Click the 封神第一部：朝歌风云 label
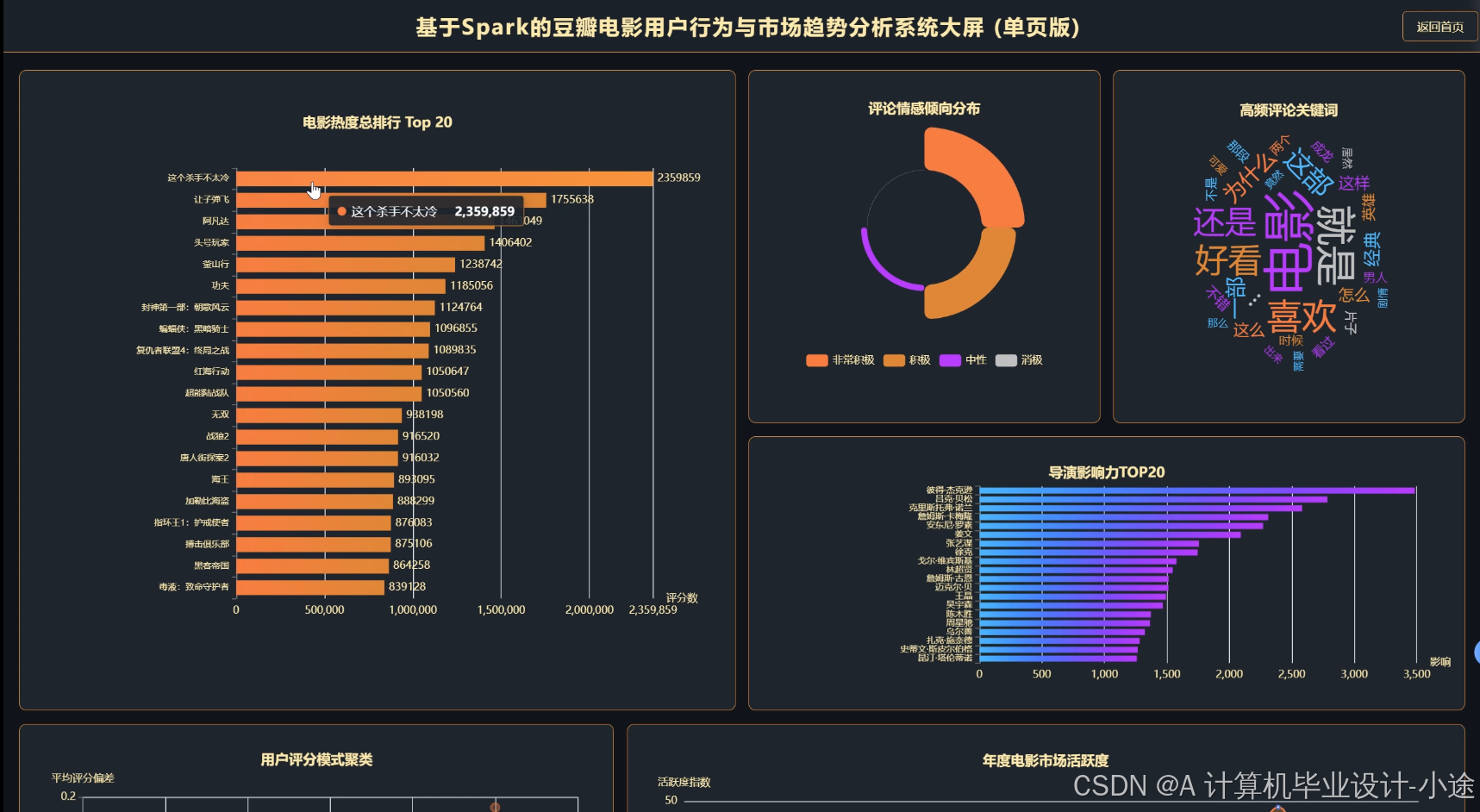 (x=185, y=308)
